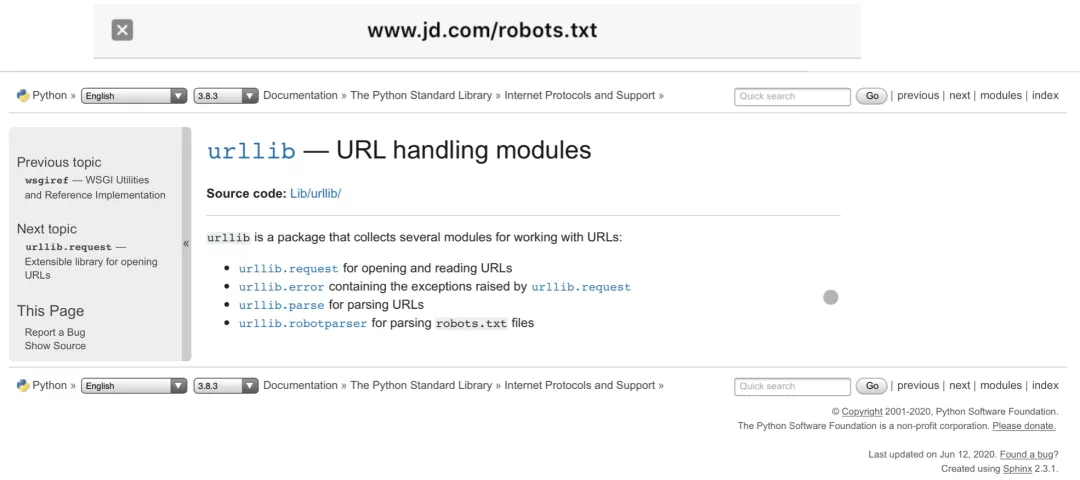Click the bottom Go button

[x=871, y=386]
